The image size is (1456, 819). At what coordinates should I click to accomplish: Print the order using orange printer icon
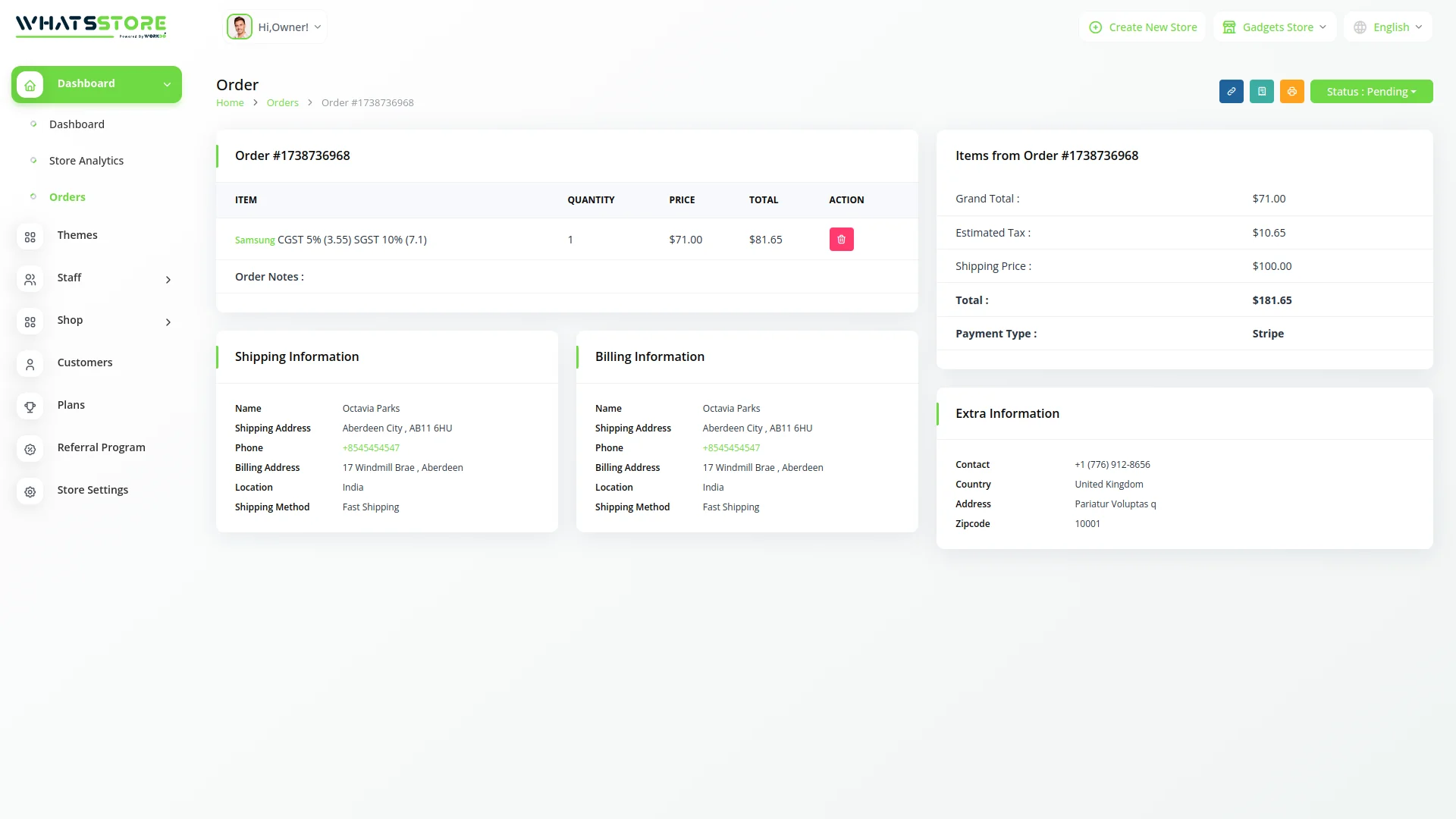point(1291,92)
